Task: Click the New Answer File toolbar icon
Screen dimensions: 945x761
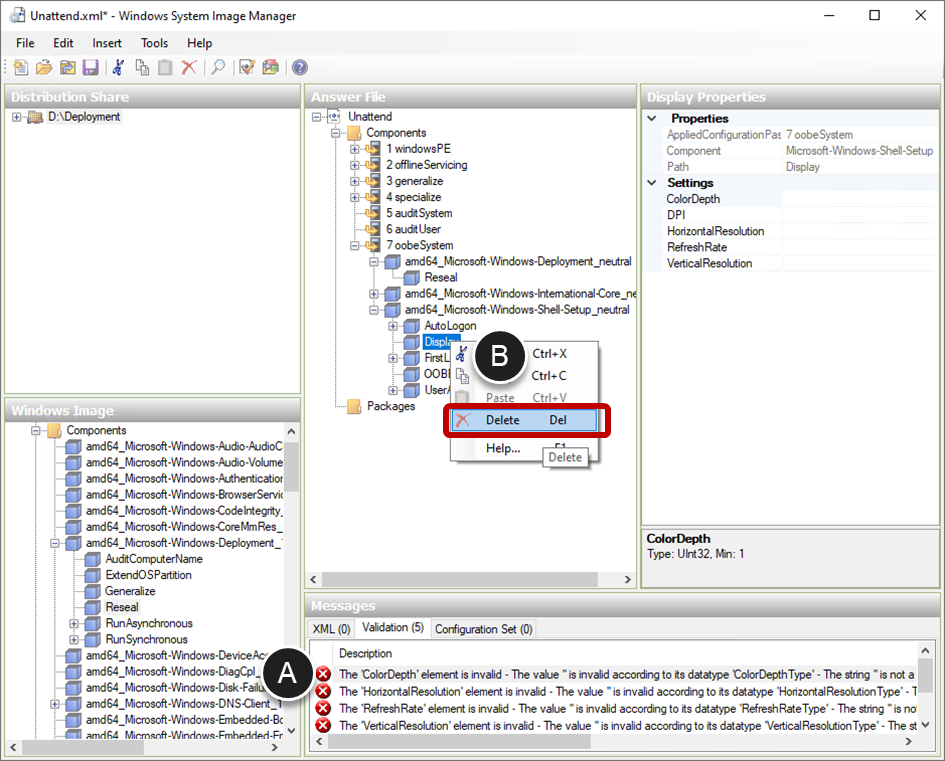Action: tap(21, 68)
